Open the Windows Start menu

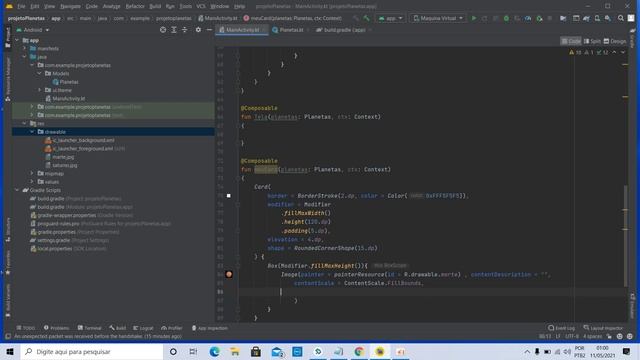tap(10, 351)
